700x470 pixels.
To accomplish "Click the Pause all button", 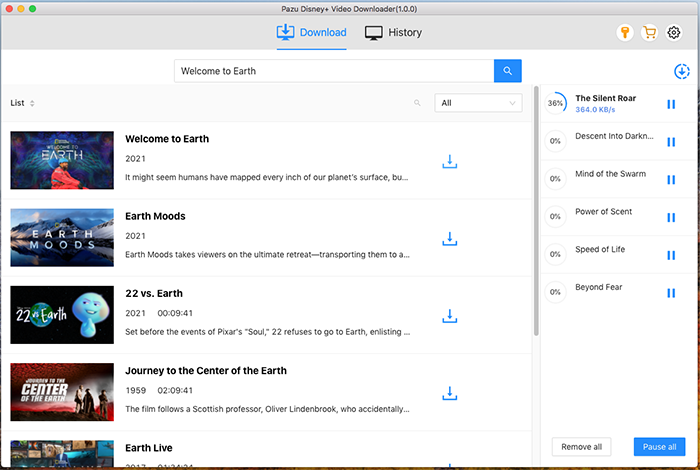I will pyautogui.click(x=660, y=447).
